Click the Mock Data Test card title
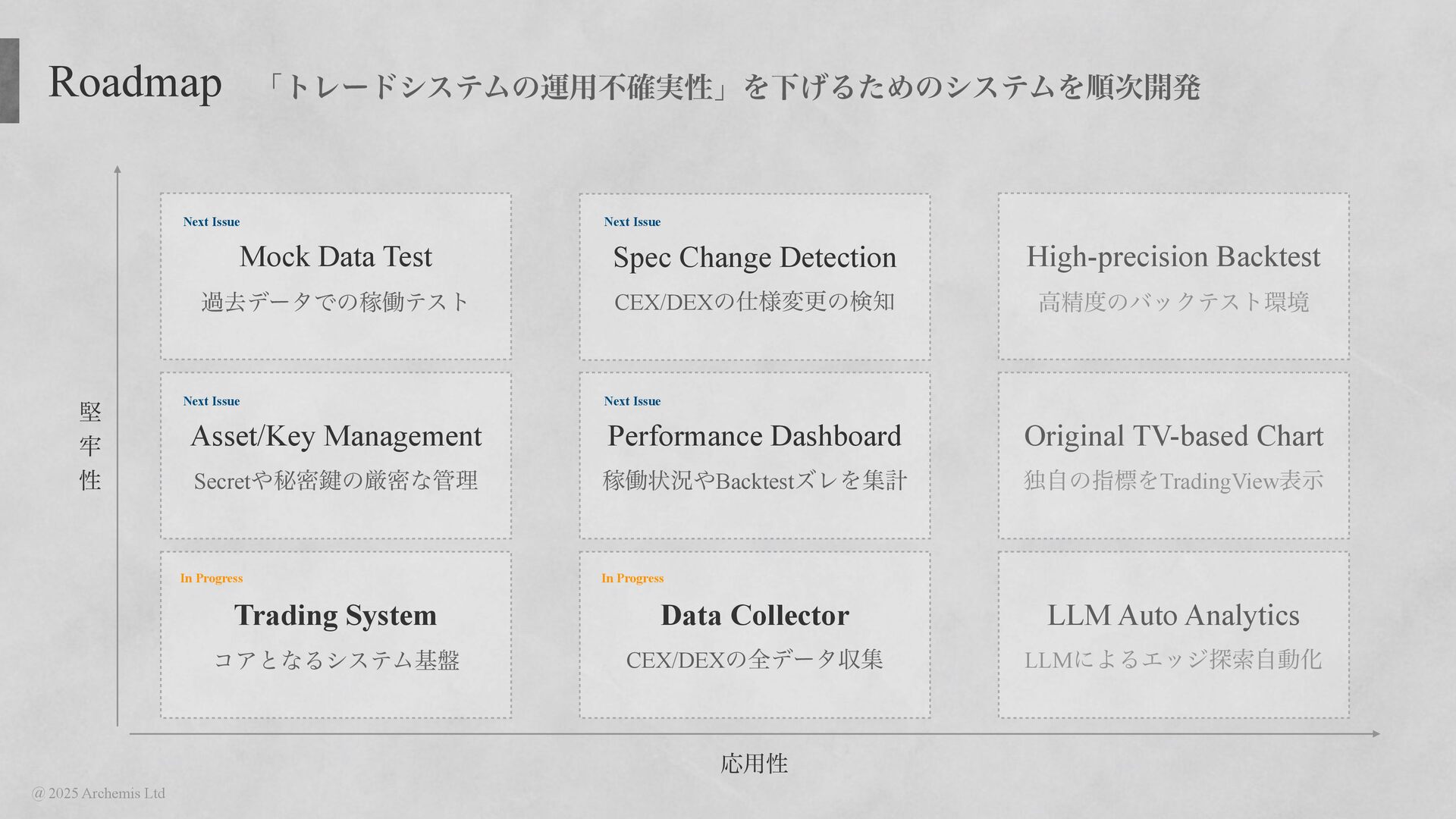This screenshot has width=1456, height=819. click(x=335, y=257)
